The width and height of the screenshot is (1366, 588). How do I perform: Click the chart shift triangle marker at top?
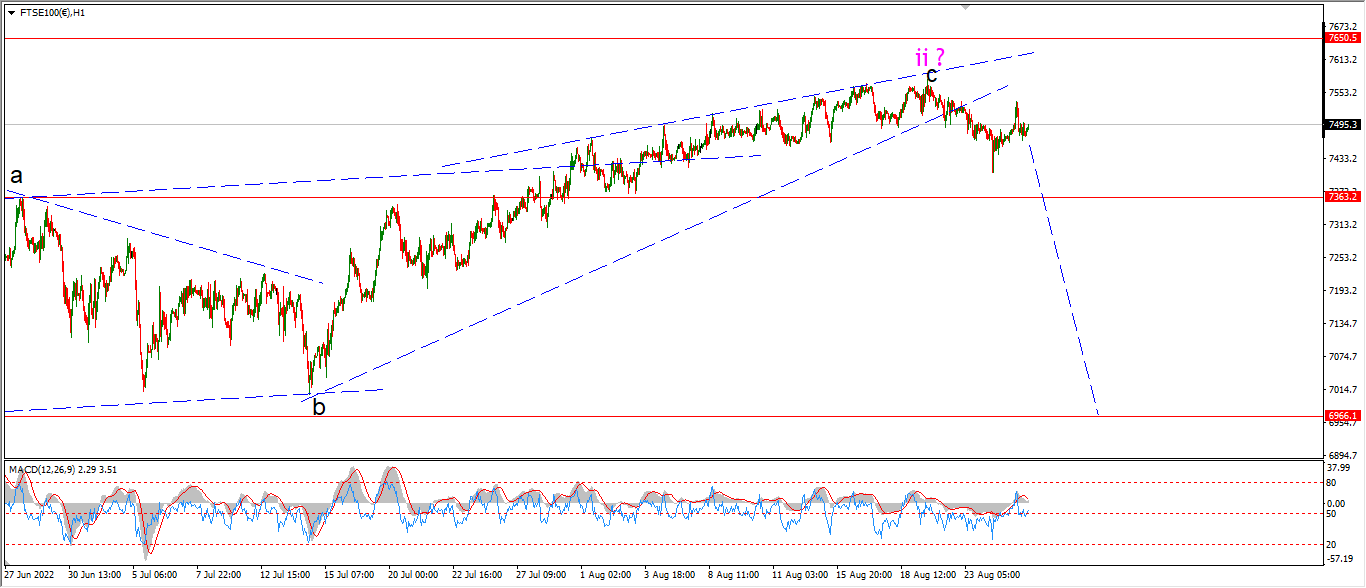pos(965,6)
